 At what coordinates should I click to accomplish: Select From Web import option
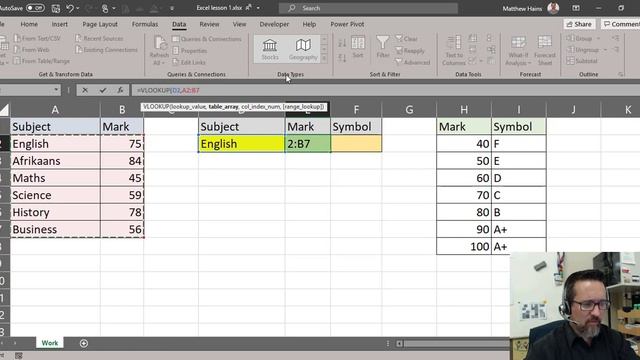click(31, 50)
